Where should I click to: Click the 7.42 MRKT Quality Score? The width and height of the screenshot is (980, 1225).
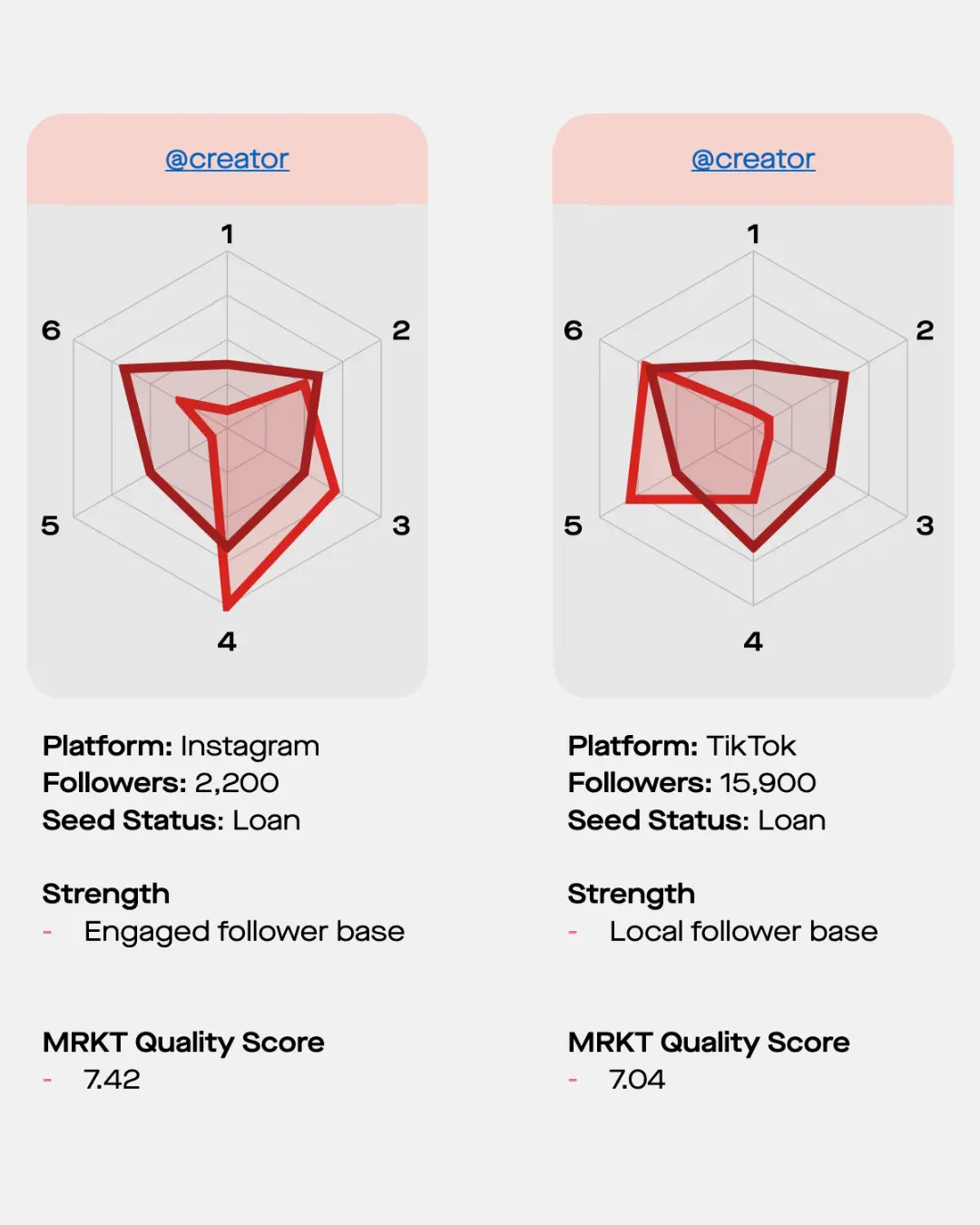click(112, 1080)
